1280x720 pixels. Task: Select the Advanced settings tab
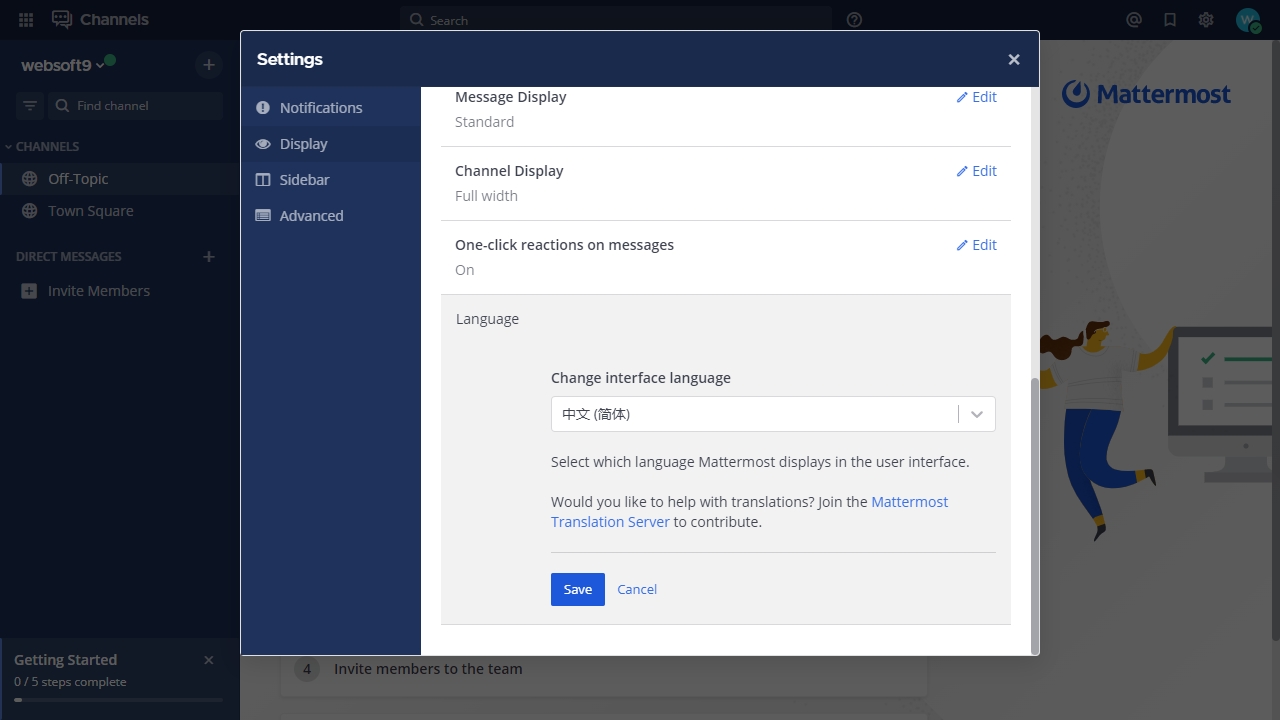click(311, 216)
